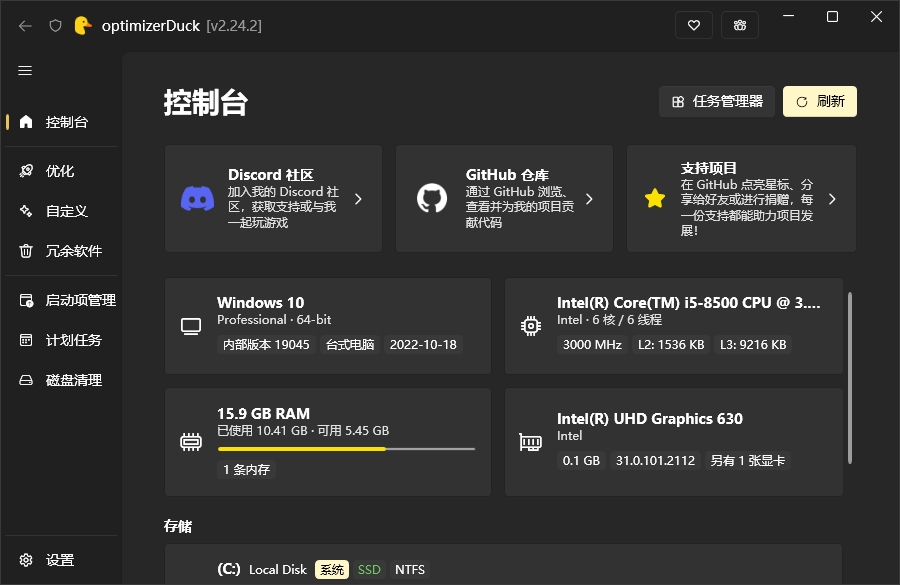The image size is (900, 585).
Task: Click the vertical scrollbar on the right
Action: point(850,378)
